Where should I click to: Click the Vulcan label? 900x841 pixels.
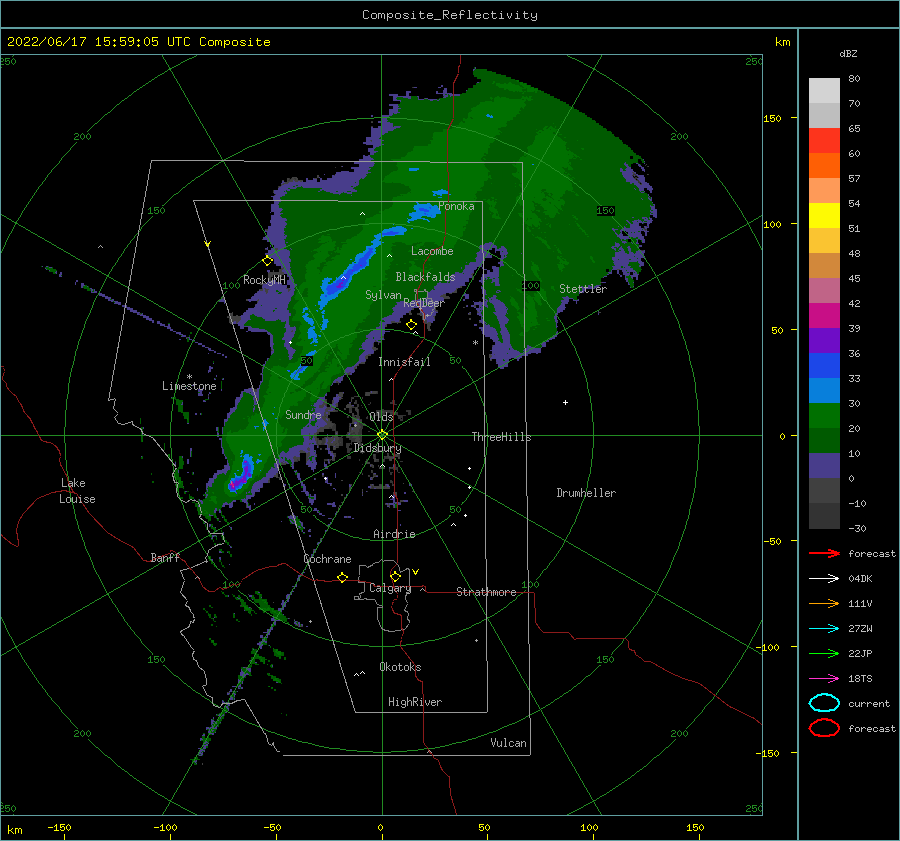[x=508, y=743]
